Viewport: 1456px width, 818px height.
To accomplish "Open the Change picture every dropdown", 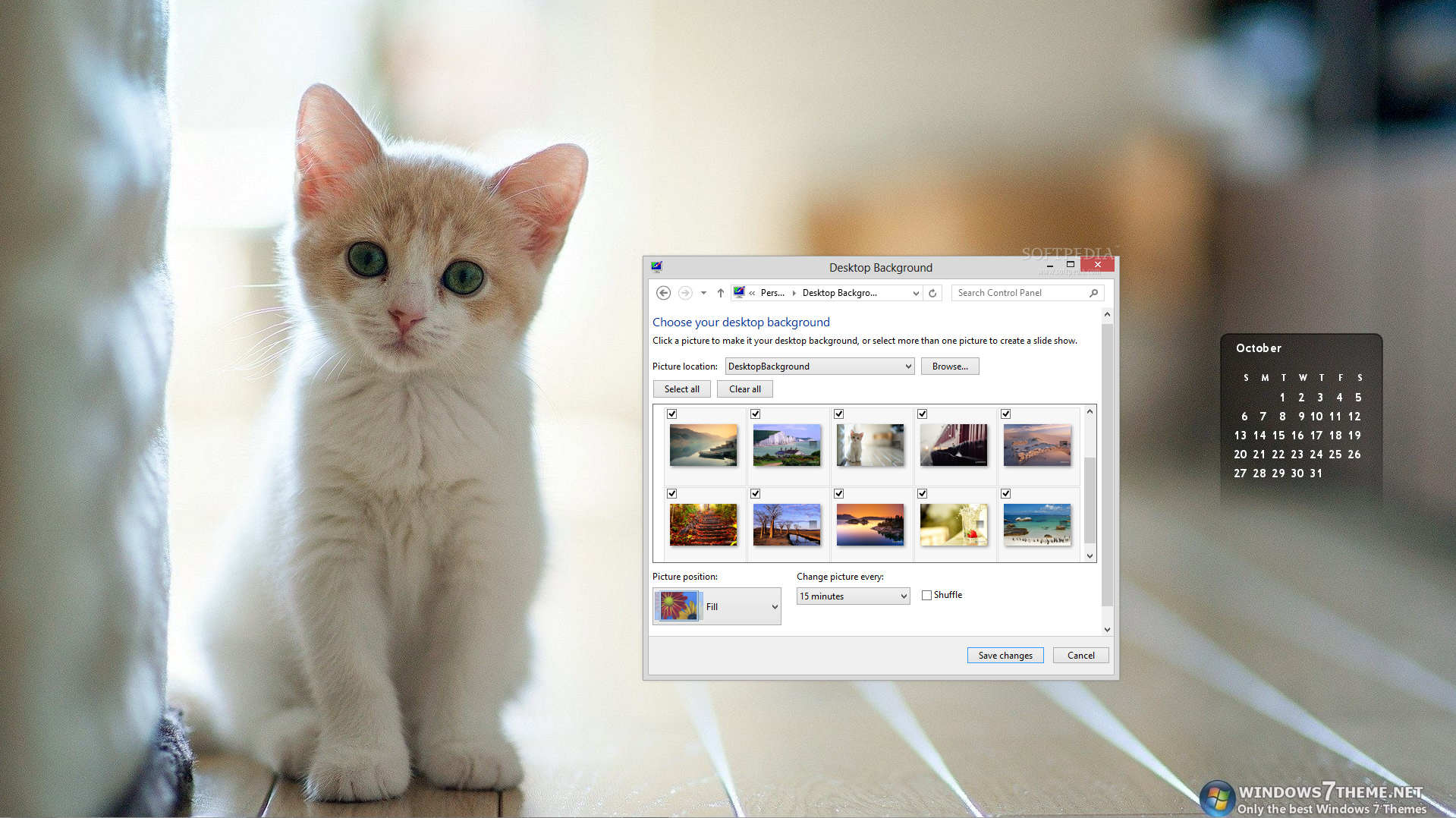I will tap(853, 596).
